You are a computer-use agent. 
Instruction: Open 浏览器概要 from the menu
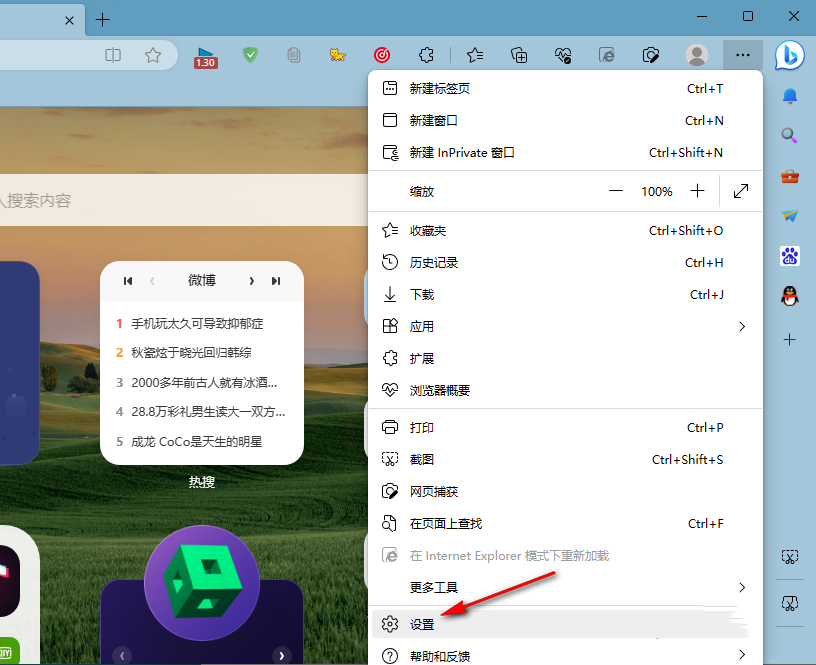(565, 390)
